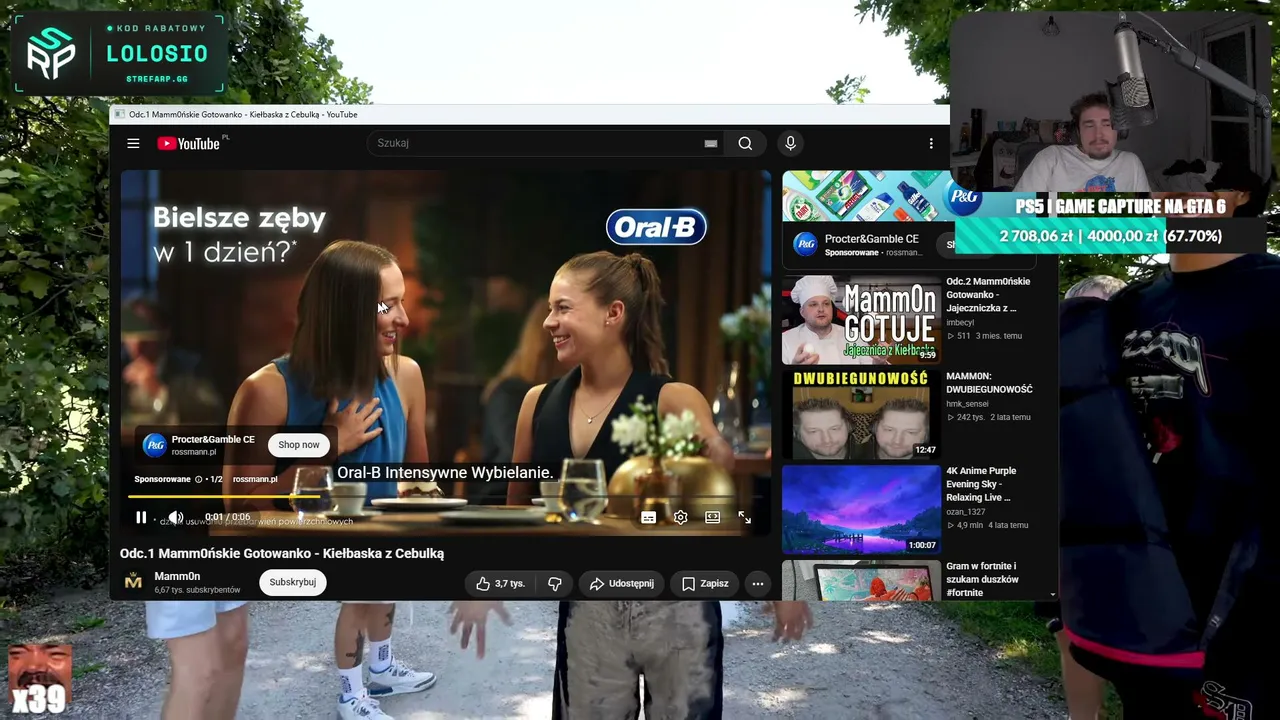This screenshot has width=1280, height=720.
Task: Open the YouTube guide hamburger menu
Action: pos(133,144)
